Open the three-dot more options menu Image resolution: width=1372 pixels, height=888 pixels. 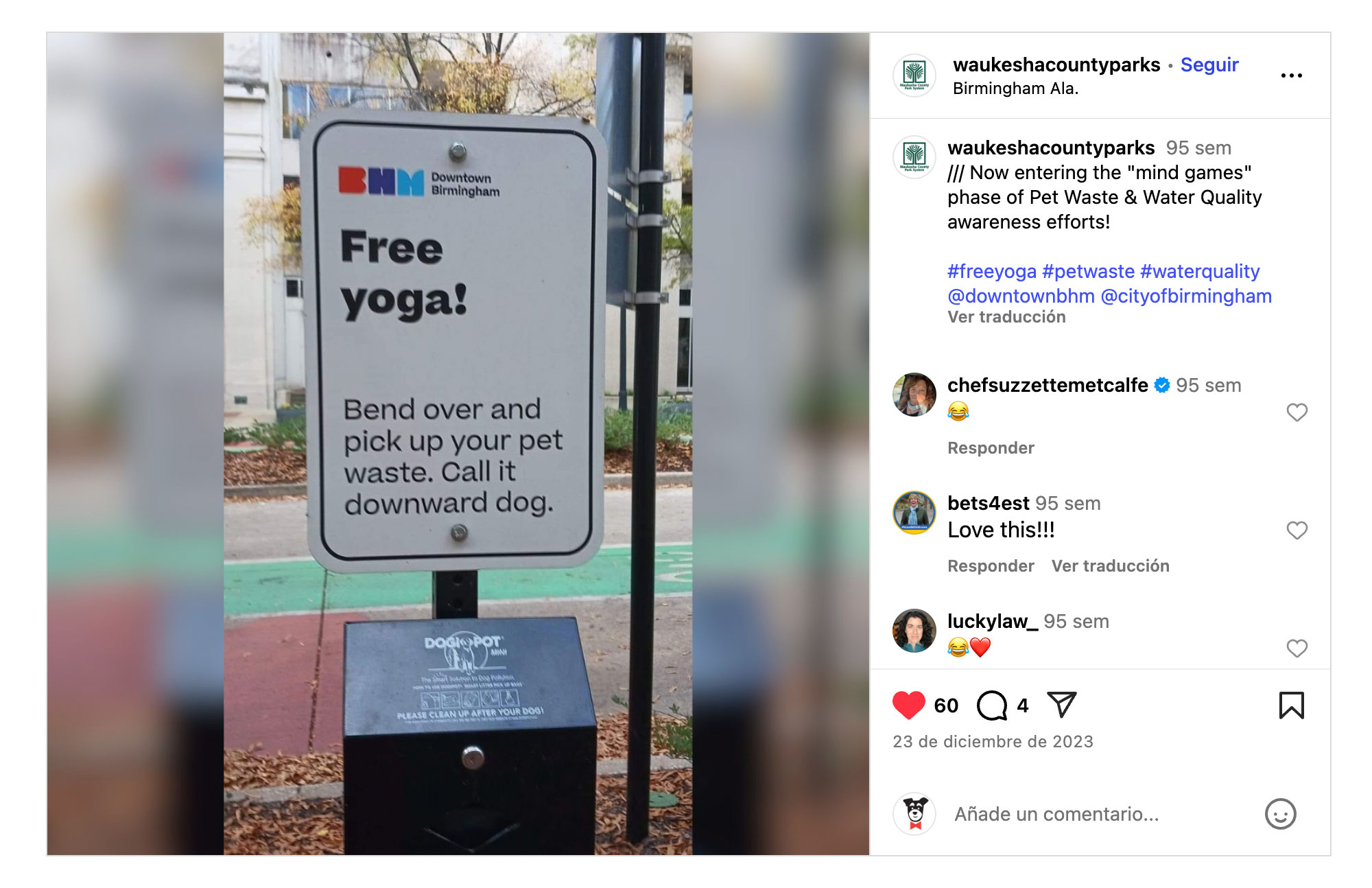(x=1291, y=75)
